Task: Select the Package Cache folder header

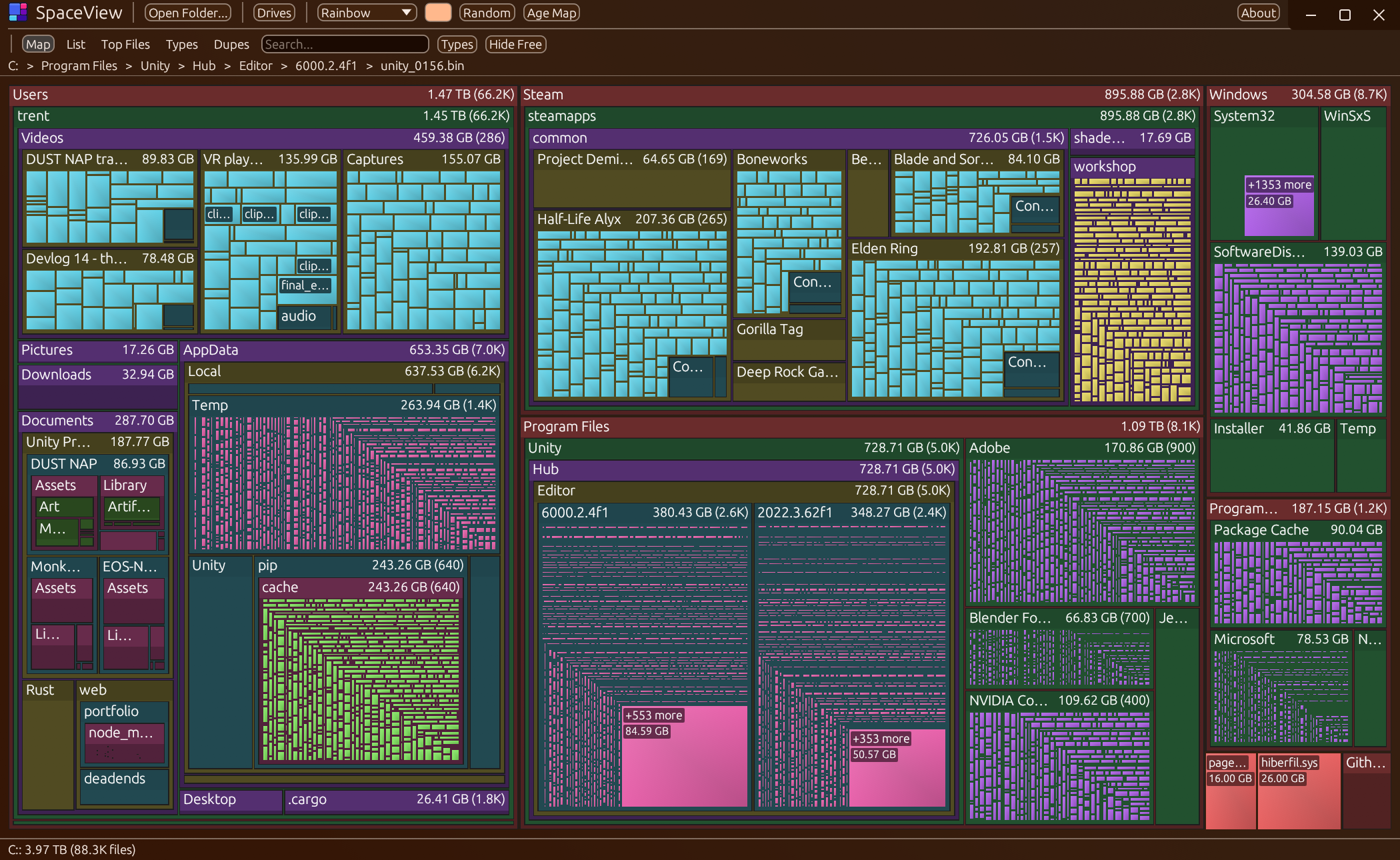Action: point(1298,529)
